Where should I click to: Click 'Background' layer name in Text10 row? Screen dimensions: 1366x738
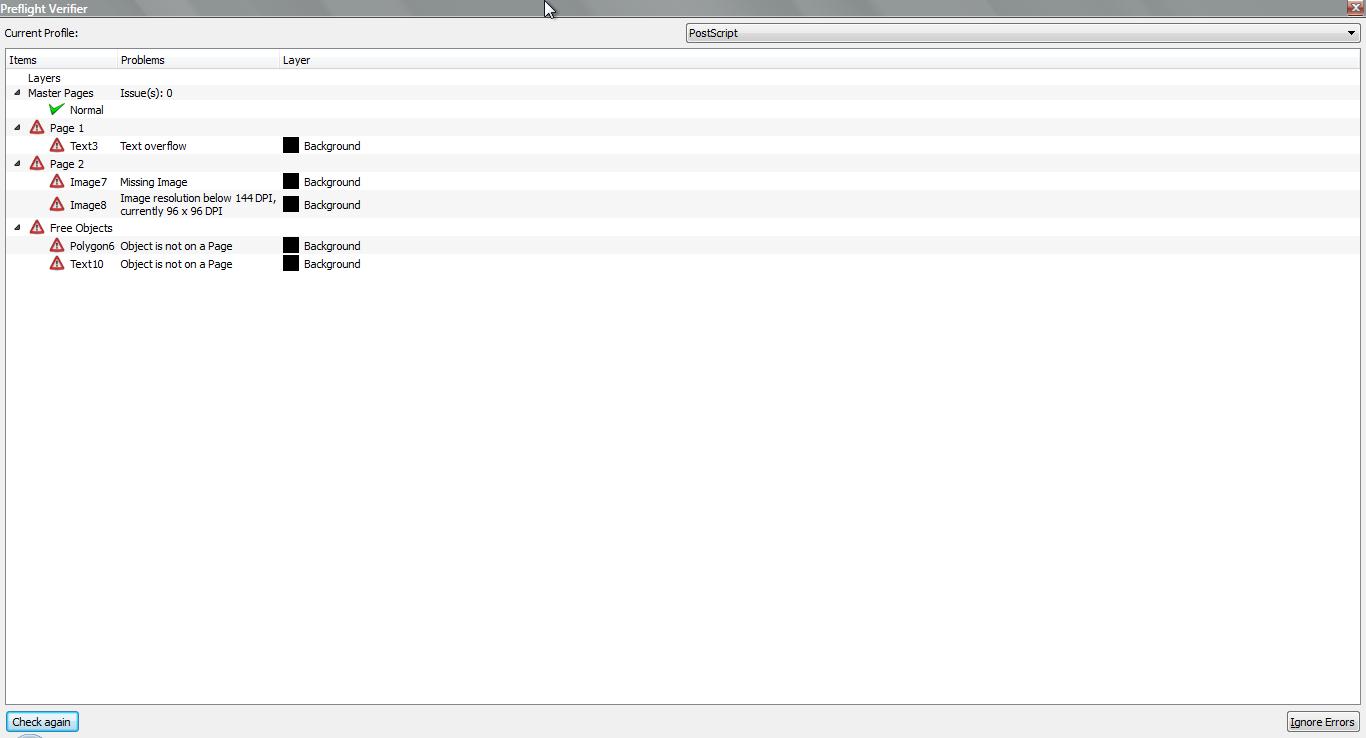(332, 264)
